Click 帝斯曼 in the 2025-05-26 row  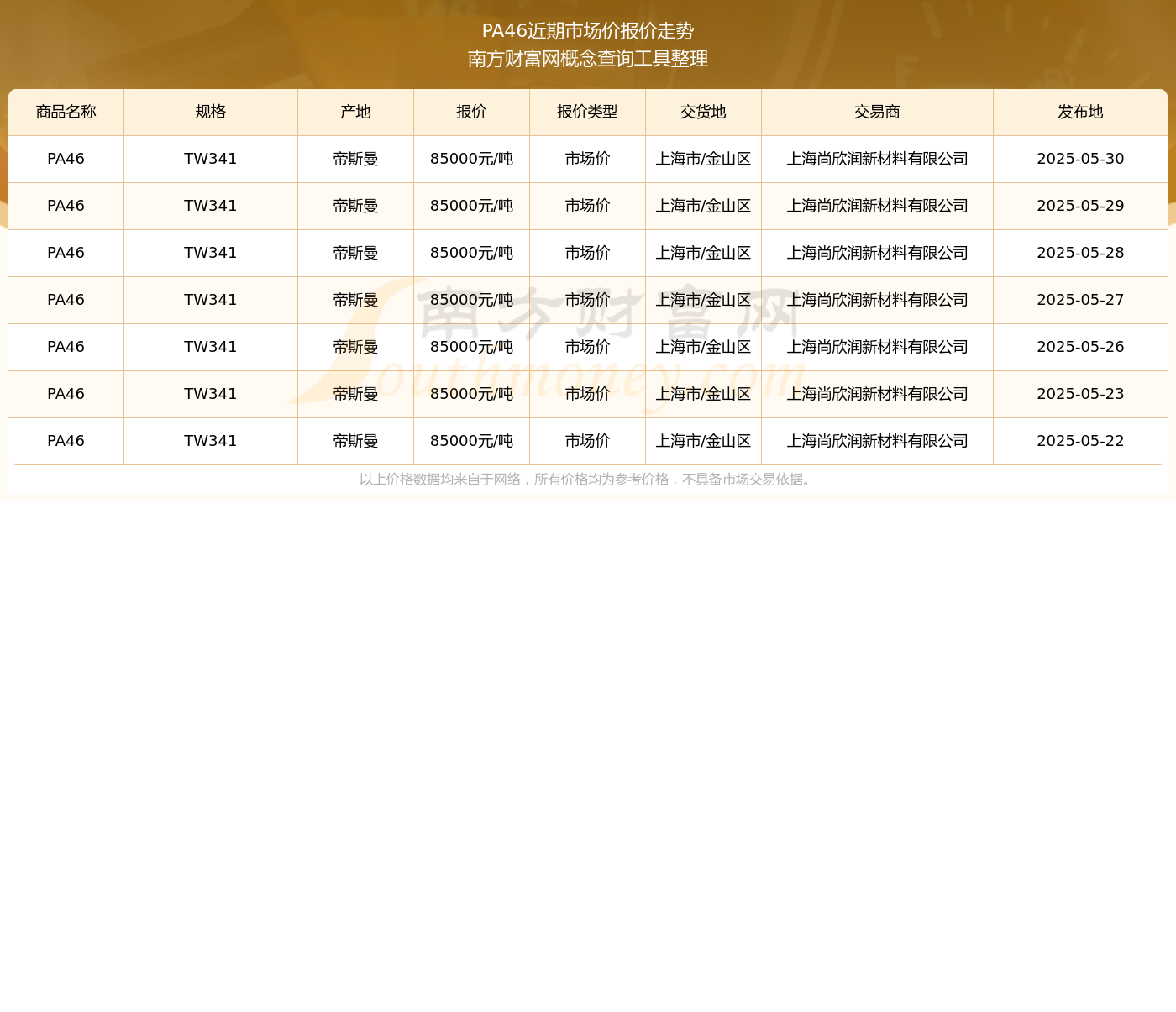pos(355,347)
